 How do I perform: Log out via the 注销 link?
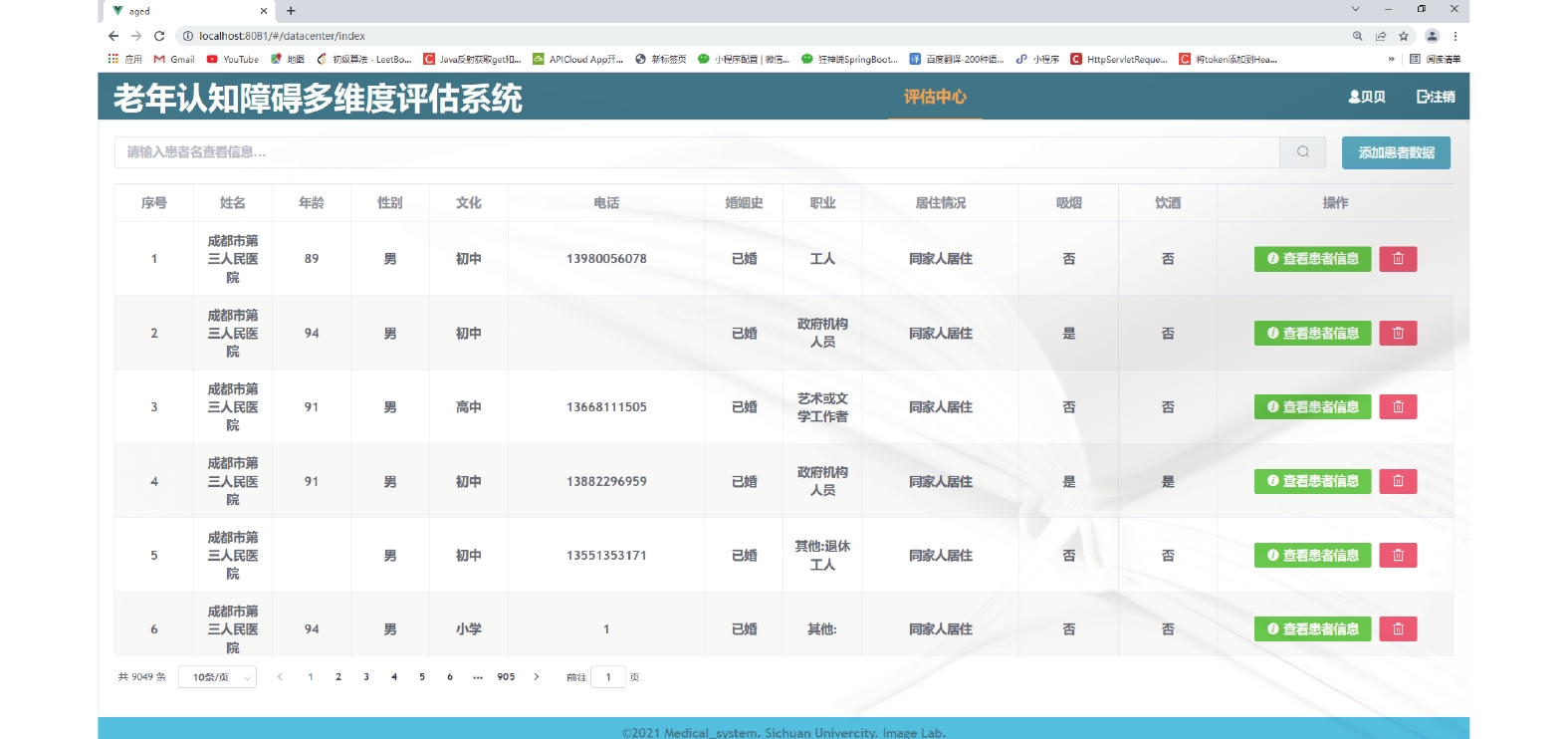tap(1436, 97)
